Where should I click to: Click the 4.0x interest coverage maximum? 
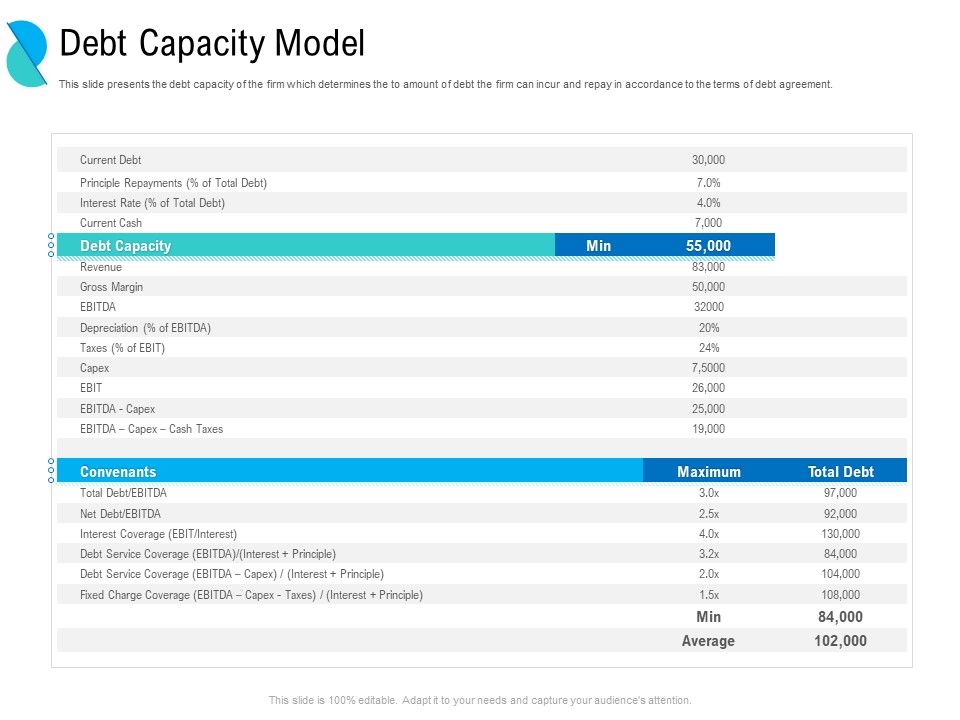click(x=708, y=534)
